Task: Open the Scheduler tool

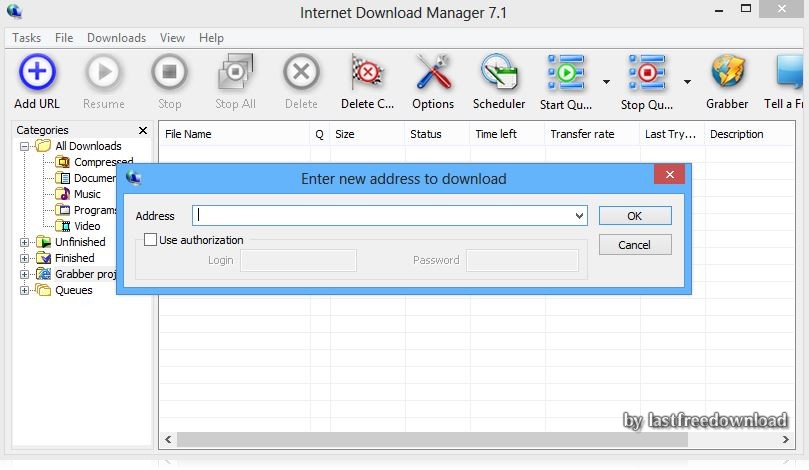Action: (499, 72)
